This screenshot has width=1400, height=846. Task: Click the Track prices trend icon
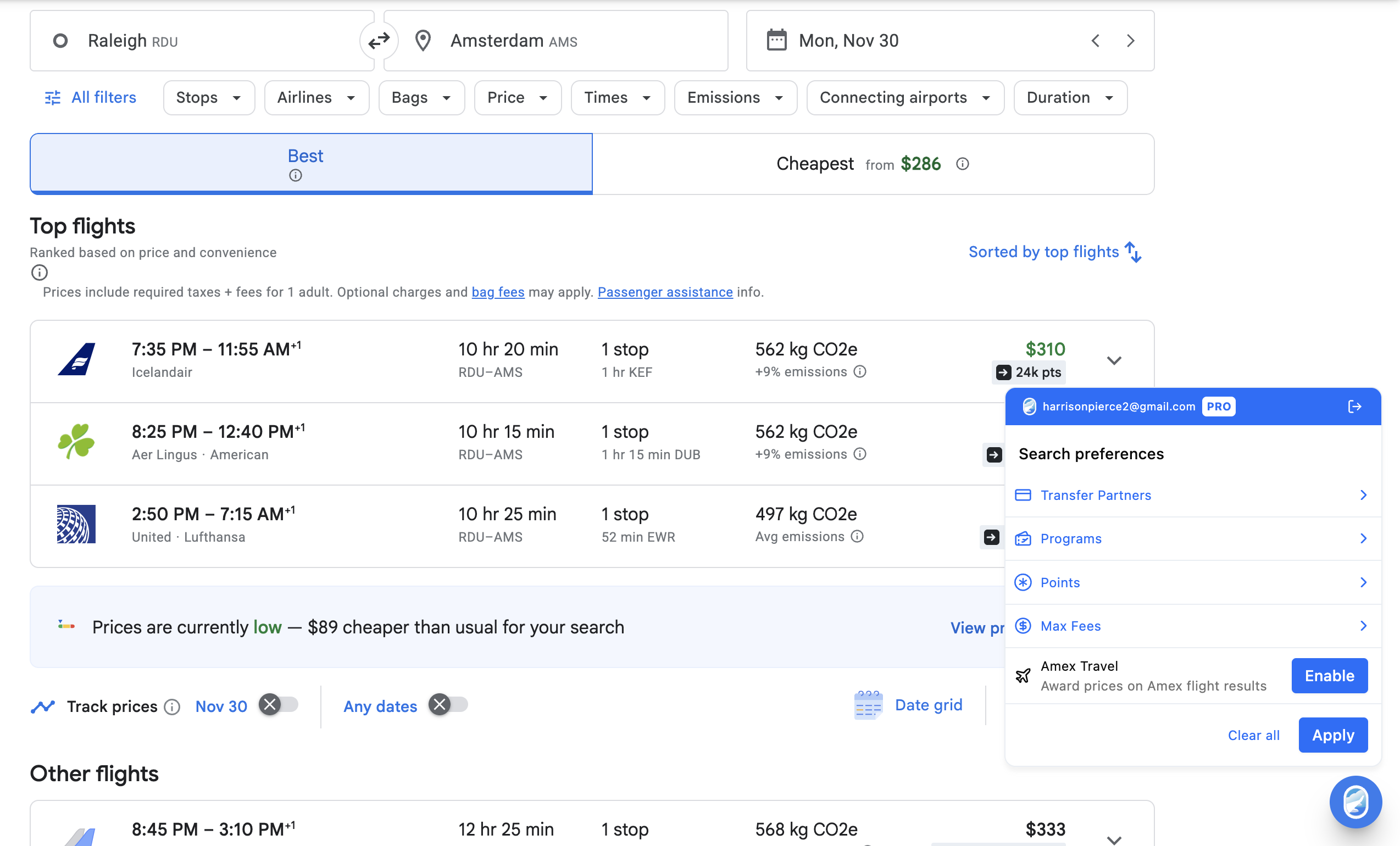tap(43, 706)
